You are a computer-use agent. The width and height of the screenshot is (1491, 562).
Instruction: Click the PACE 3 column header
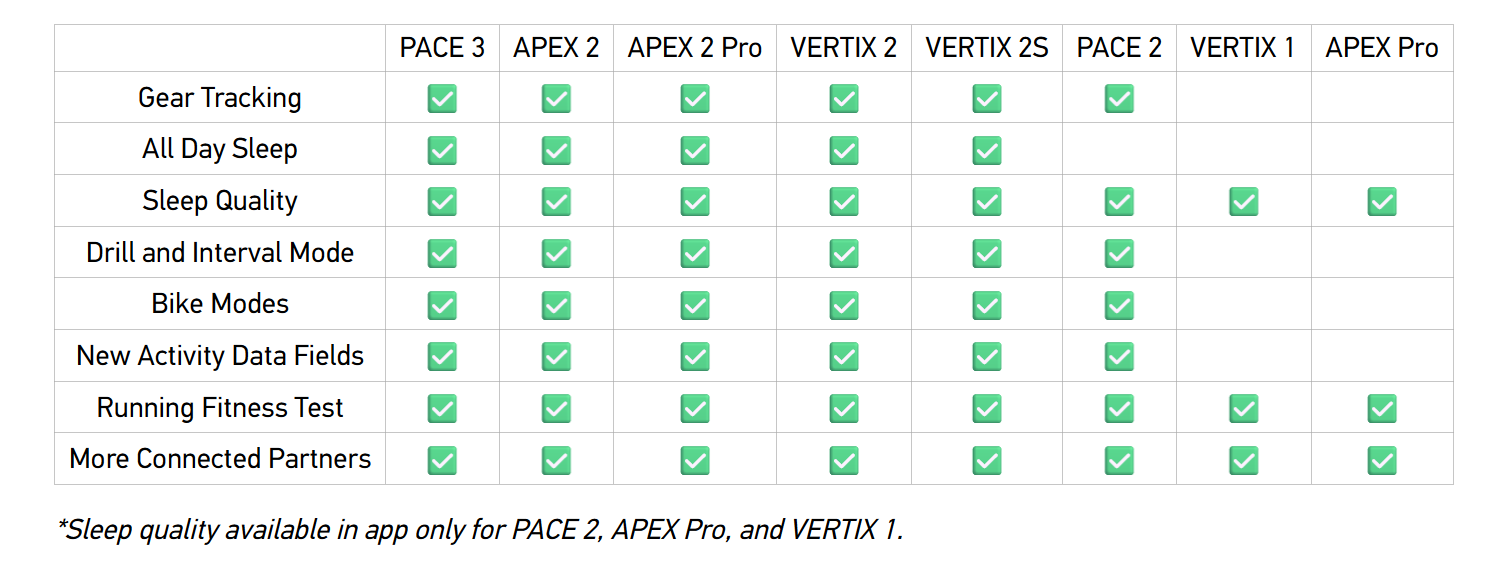tap(442, 48)
